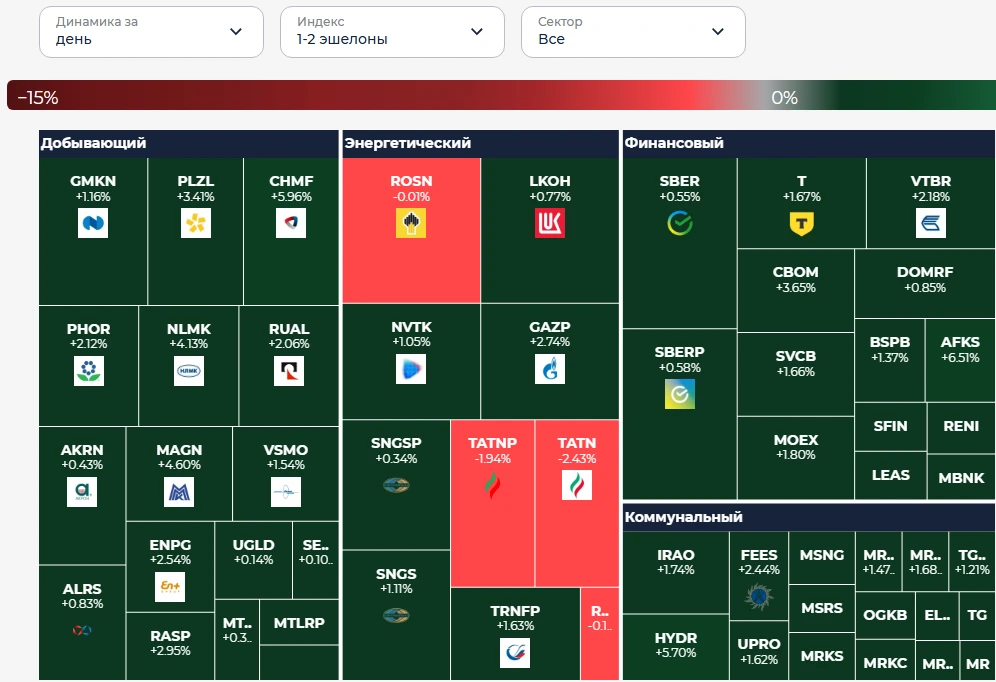Click the GMKN Norilsk Nickel logo
This screenshot has width=996, height=682.
click(93, 223)
